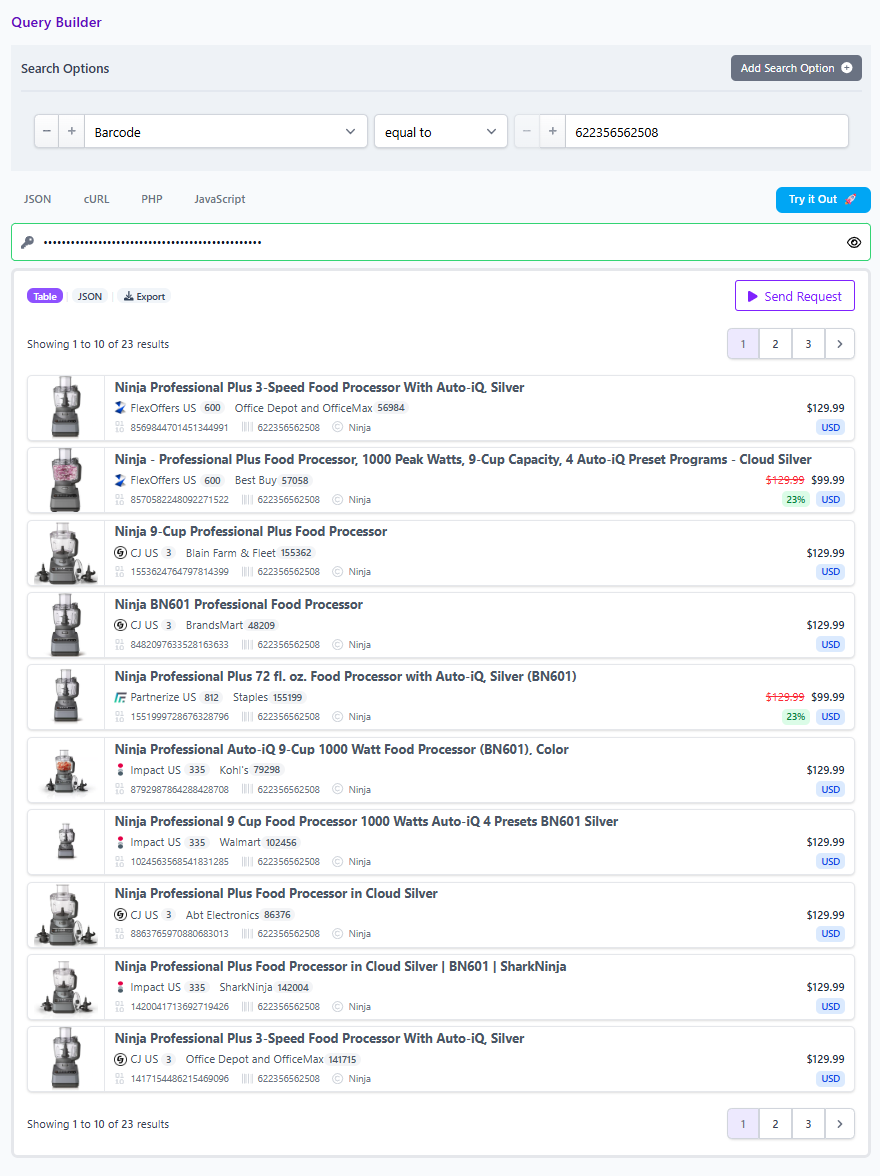Image resolution: width=880 pixels, height=1176 pixels.
Task: Export the results
Action: (144, 296)
